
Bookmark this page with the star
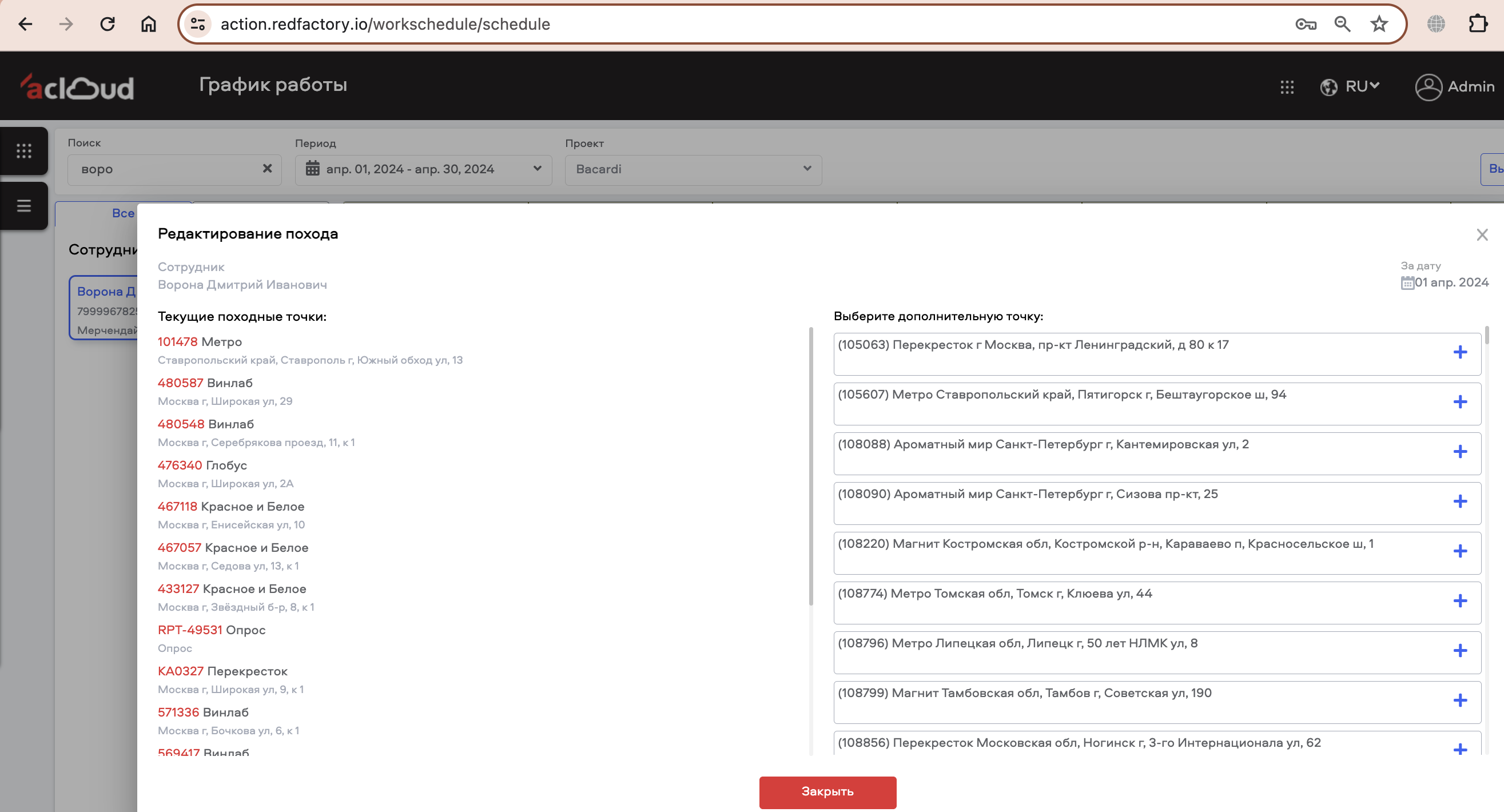(x=1379, y=24)
